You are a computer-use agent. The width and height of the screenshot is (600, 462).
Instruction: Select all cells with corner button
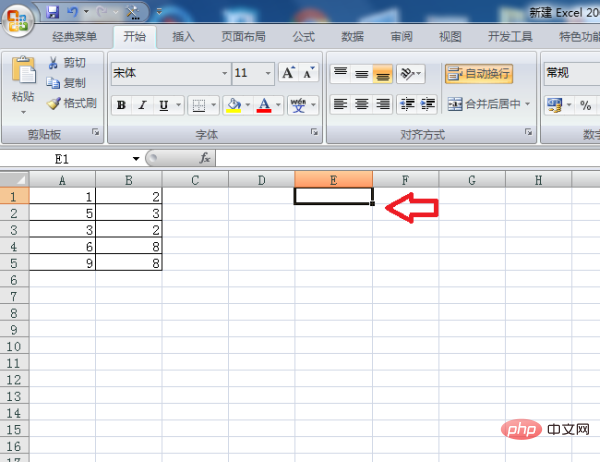[x=15, y=179]
